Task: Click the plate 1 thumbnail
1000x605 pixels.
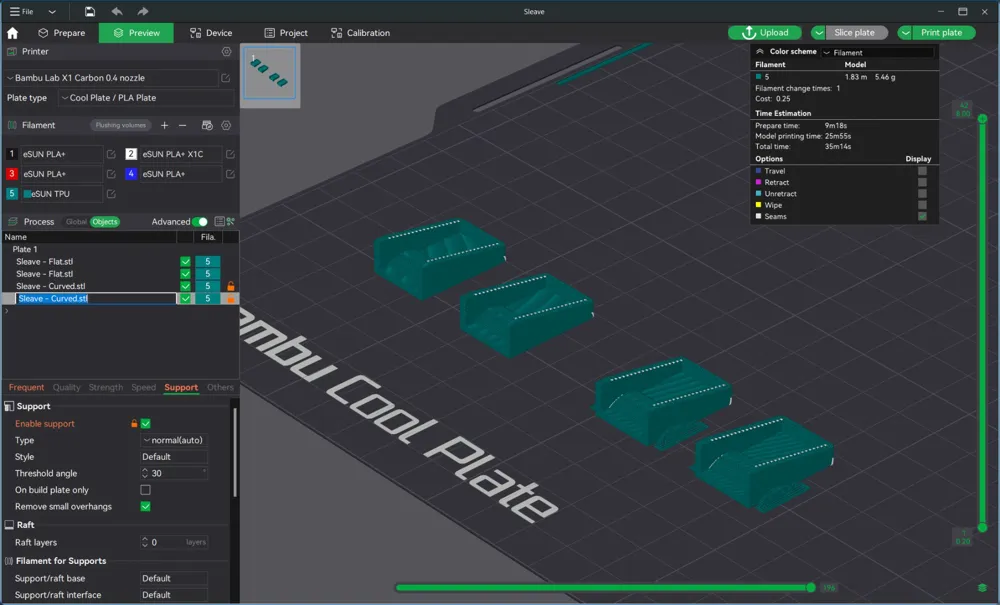Action: 270,73
